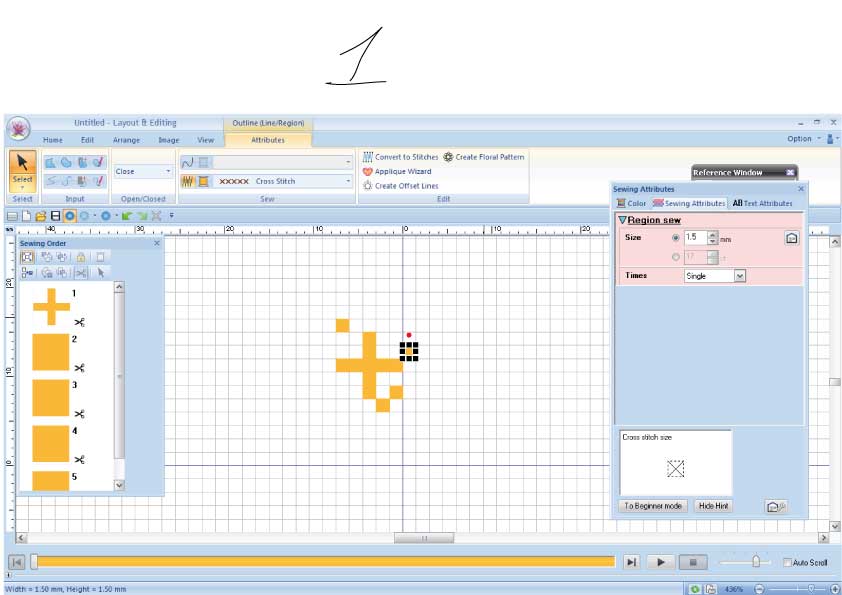Jump to simulation end
842x595 pixels.
[x=632, y=562]
